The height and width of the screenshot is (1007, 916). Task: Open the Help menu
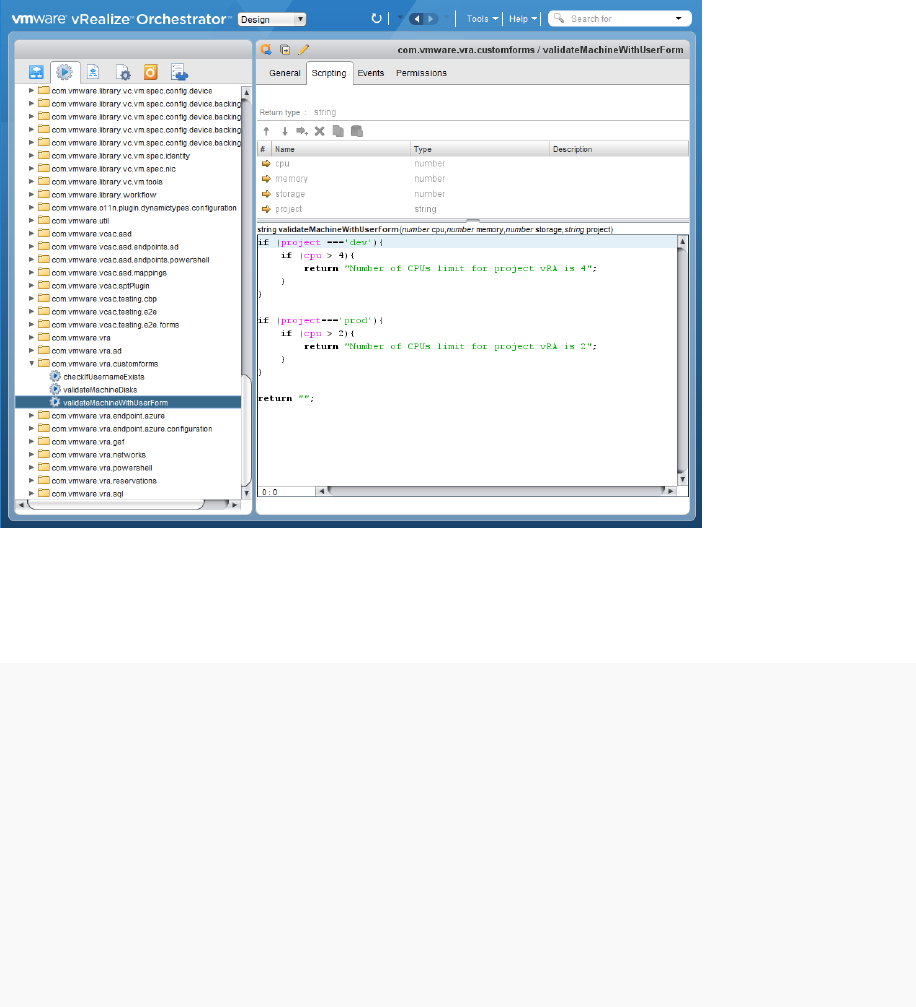[523, 19]
